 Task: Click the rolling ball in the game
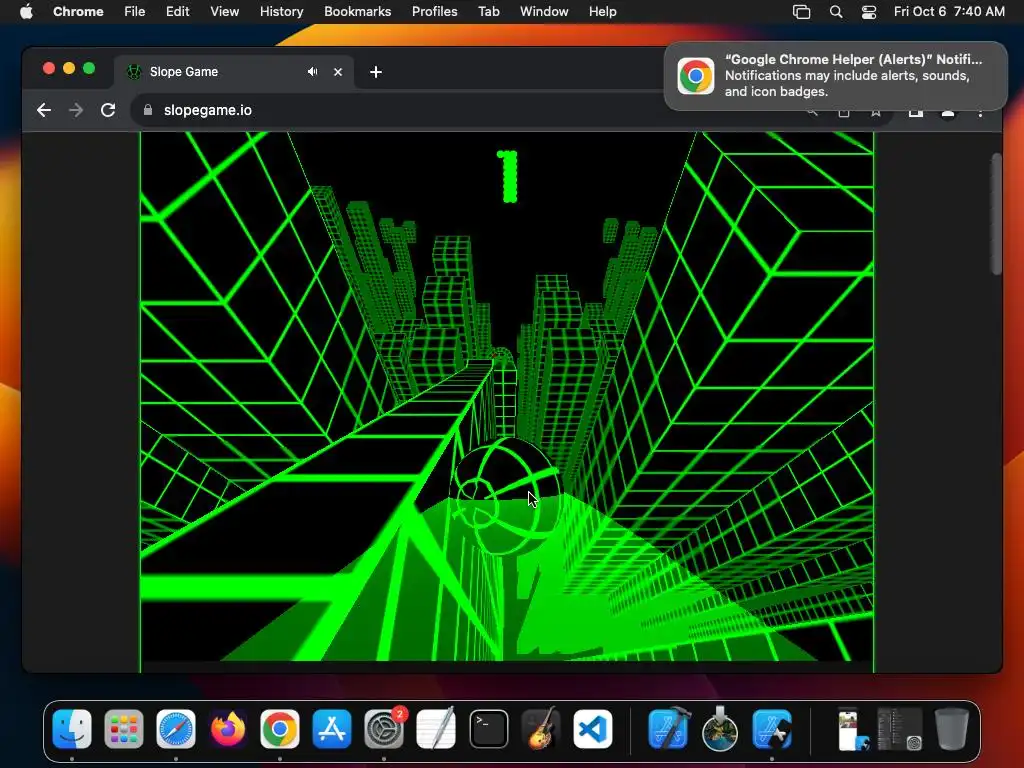[505, 497]
